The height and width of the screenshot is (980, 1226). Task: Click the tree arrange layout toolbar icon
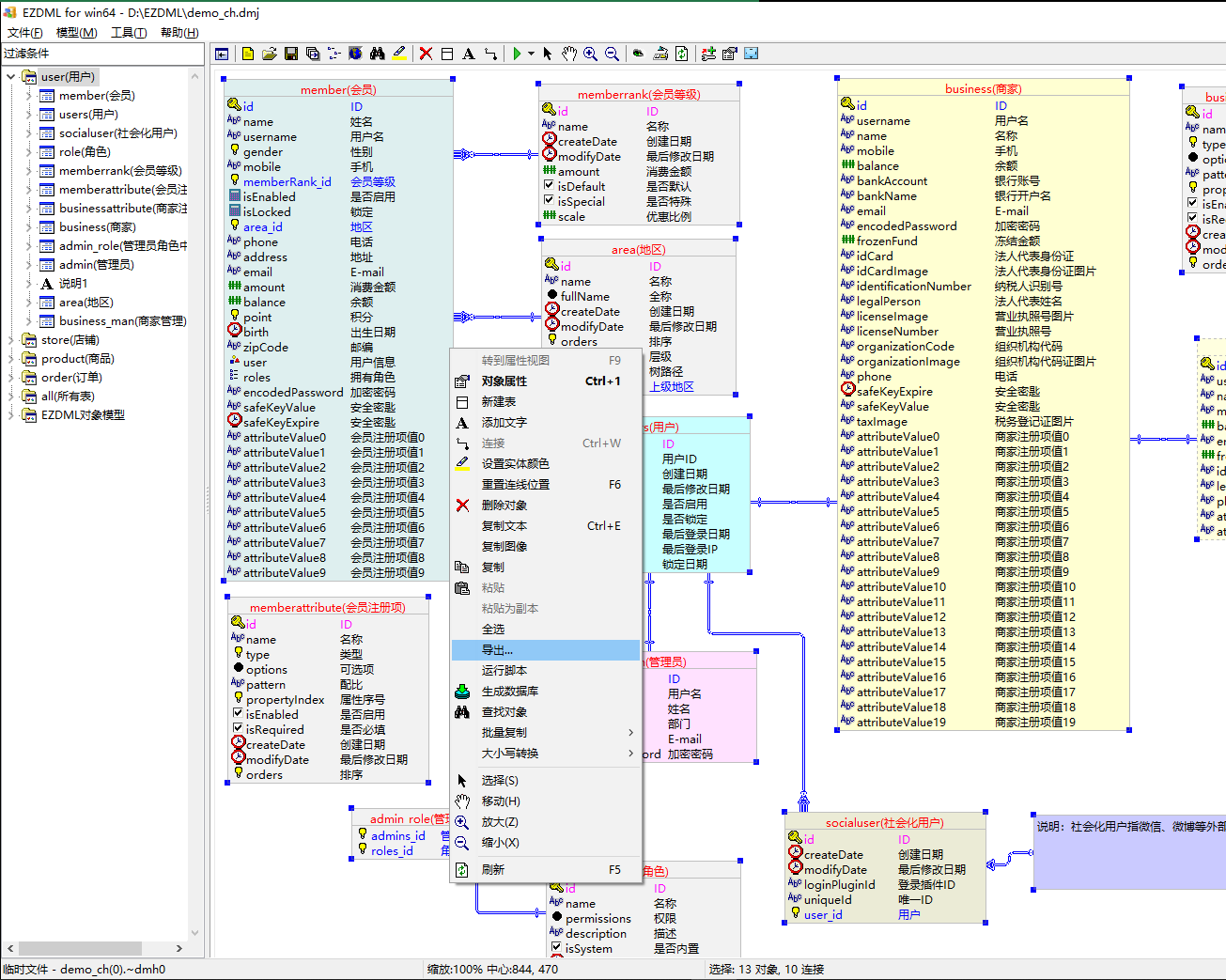tap(334, 54)
